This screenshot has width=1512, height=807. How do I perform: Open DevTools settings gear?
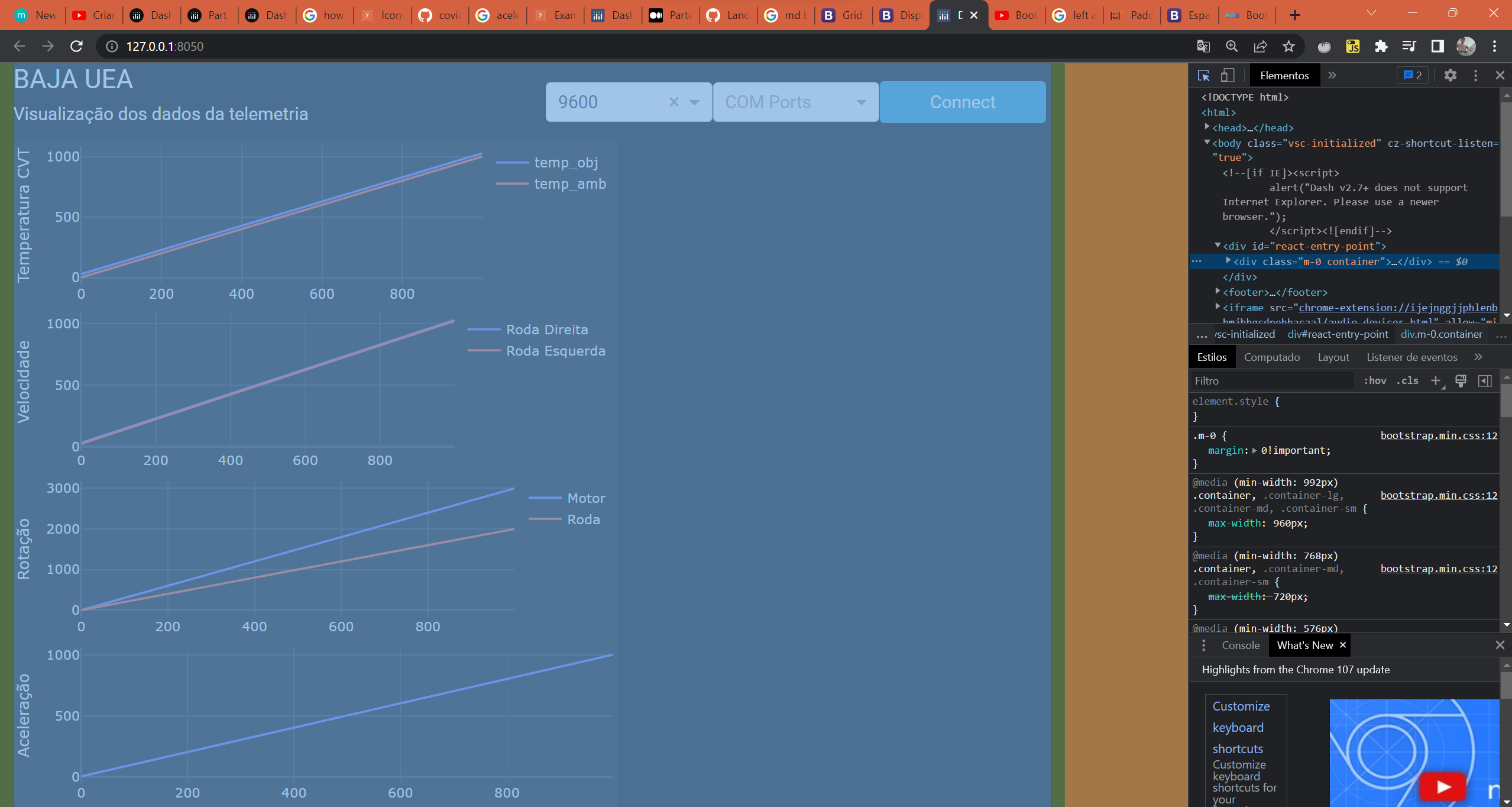pos(1451,75)
